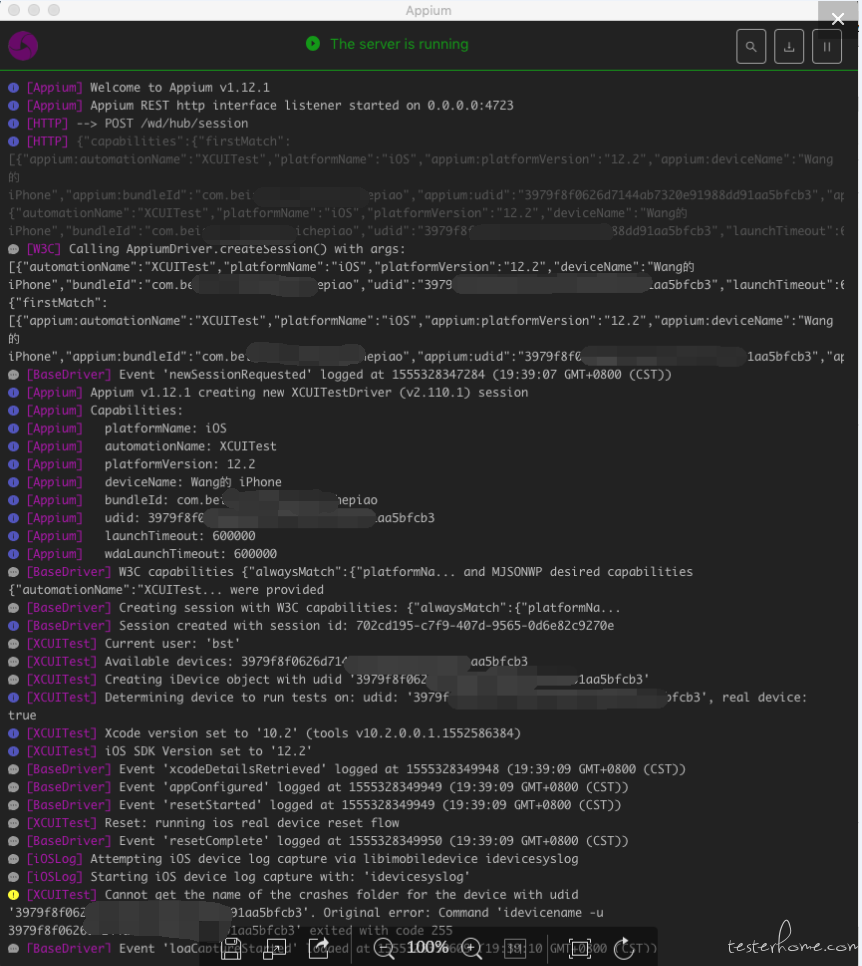Zoom in with the plus magnifier
The image size is (862, 966).
click(x=471, y=948)
